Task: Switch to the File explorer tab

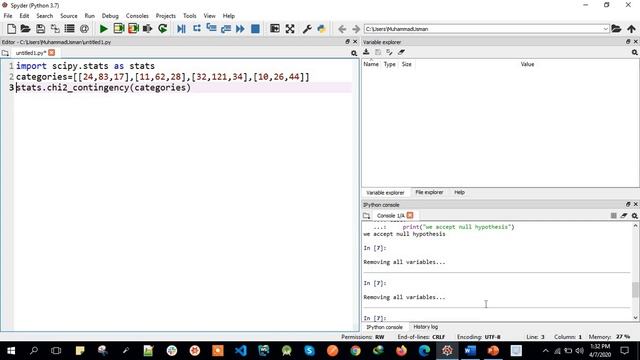Action: click(429, 192)
